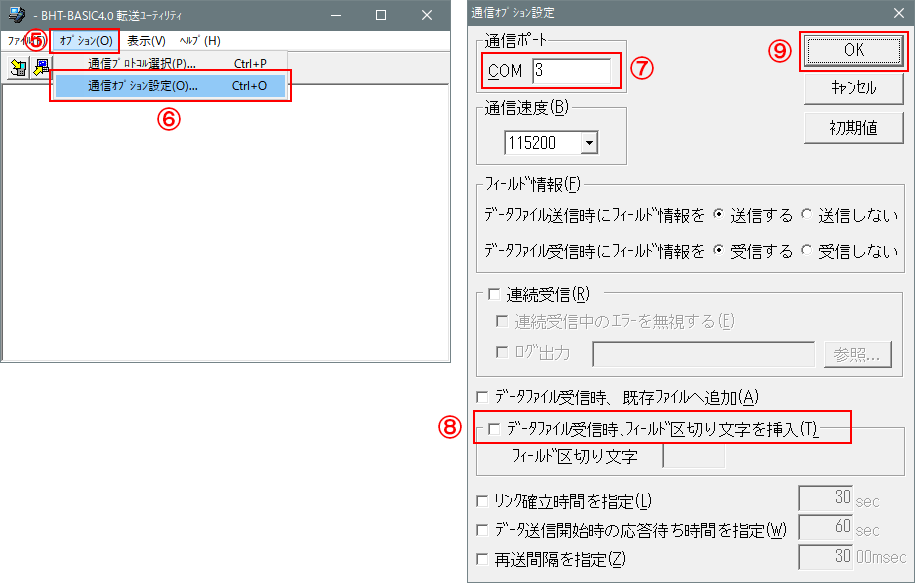Select 通信オプション設定(O)... menu entry
Screen dimensions: 915x583
coord(143,86)
